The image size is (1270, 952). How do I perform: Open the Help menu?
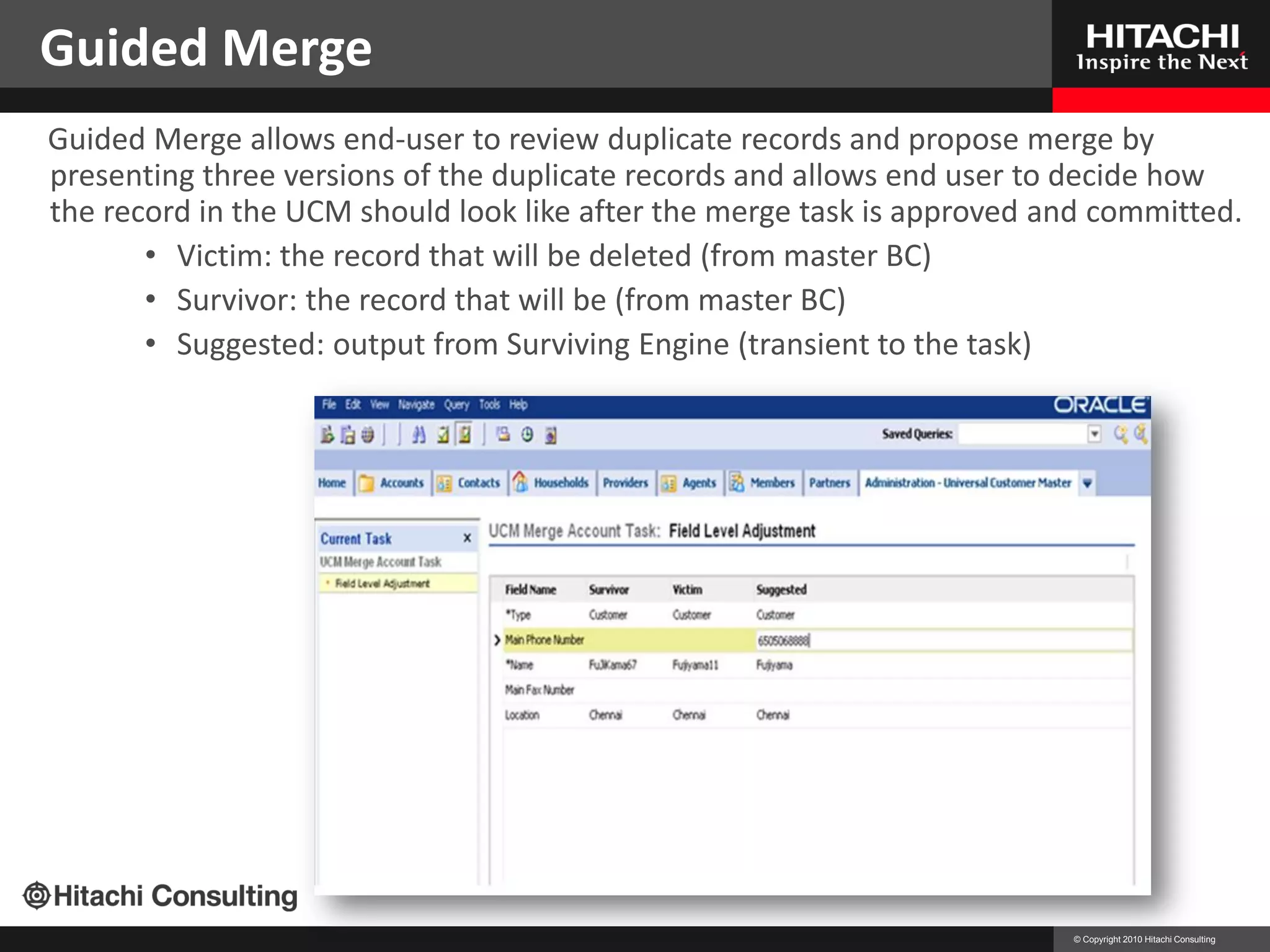518,405
